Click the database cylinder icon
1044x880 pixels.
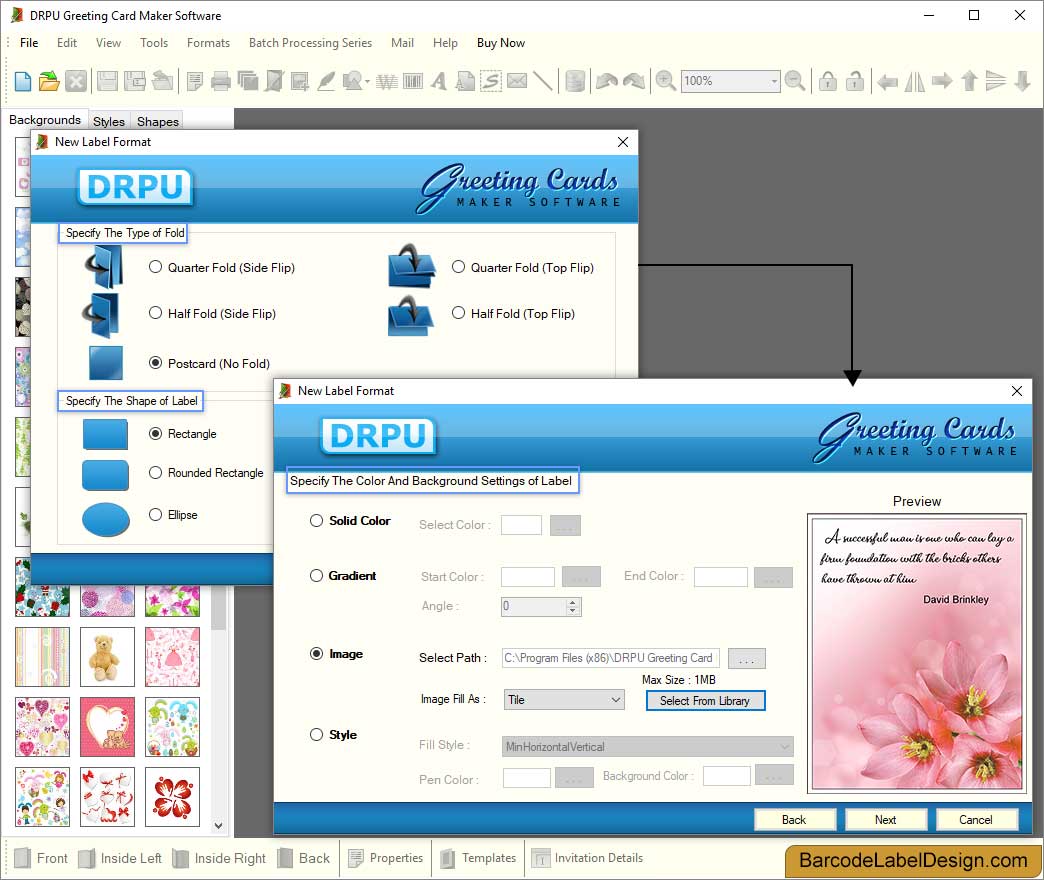point(575,81)
